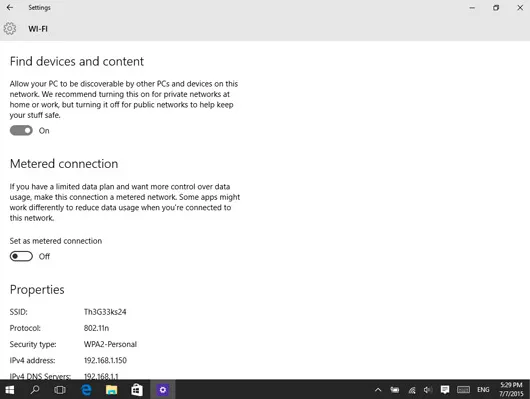Open File Explorer from the taskbar
This screenshot has height=399, width=530.
coord(112,390)
